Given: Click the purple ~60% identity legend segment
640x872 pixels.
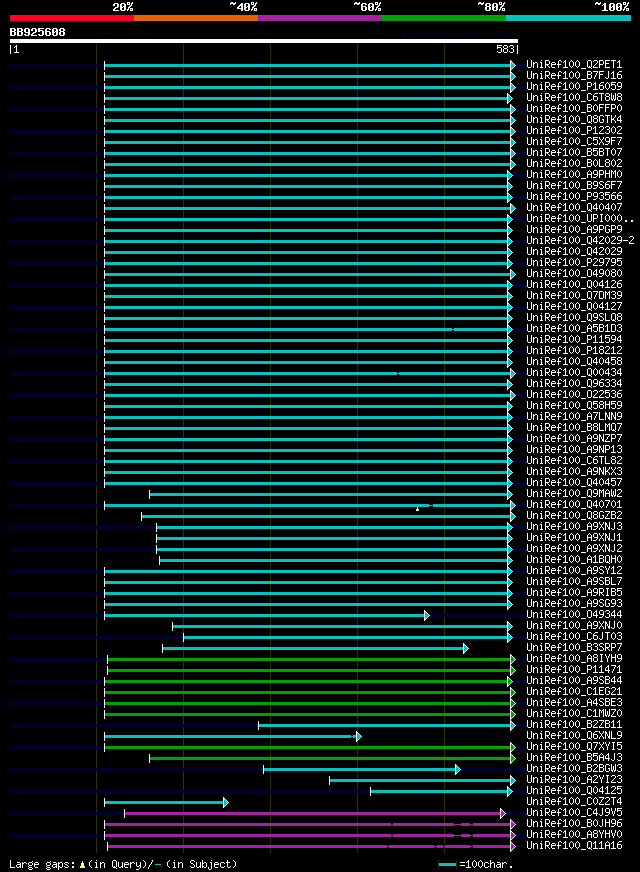Looking at the screenshot, I should point(320,18).
